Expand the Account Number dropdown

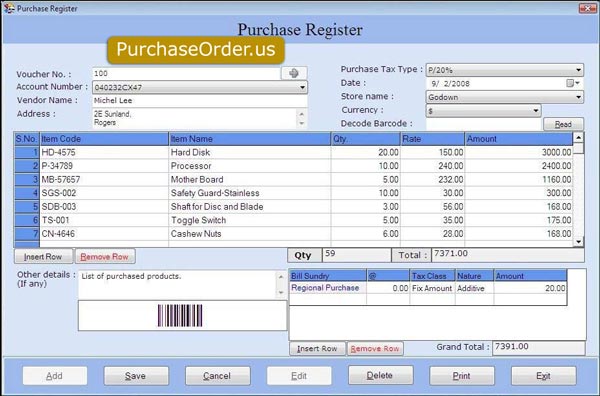click(302, 87)
